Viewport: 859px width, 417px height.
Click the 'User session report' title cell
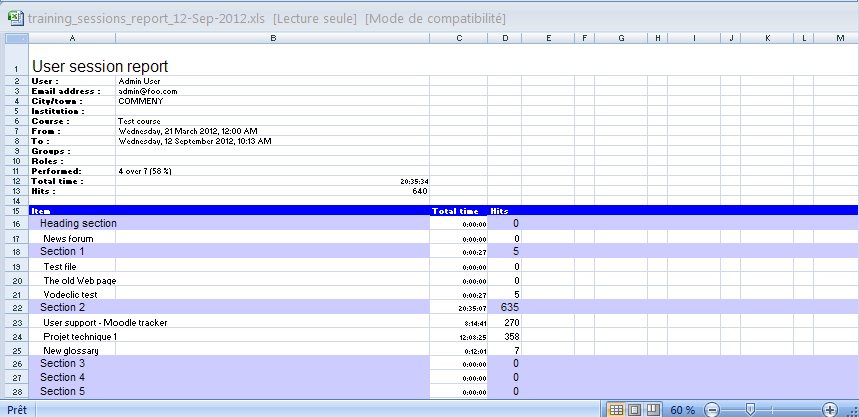pyautogui.click(x=100, y=66)
